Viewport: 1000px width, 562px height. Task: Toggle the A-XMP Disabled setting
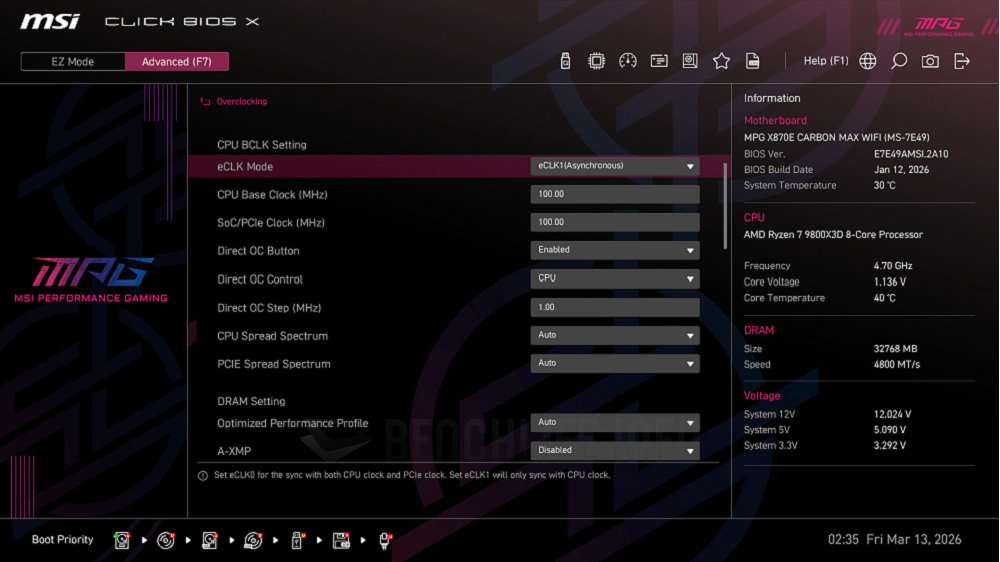point(614,450)
